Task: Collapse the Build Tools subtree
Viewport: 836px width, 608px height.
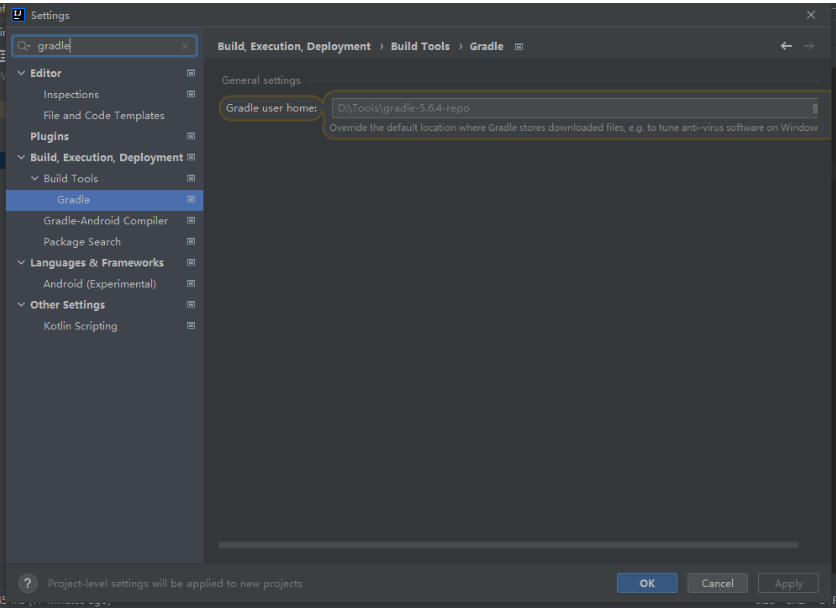Action: (35, 179)
